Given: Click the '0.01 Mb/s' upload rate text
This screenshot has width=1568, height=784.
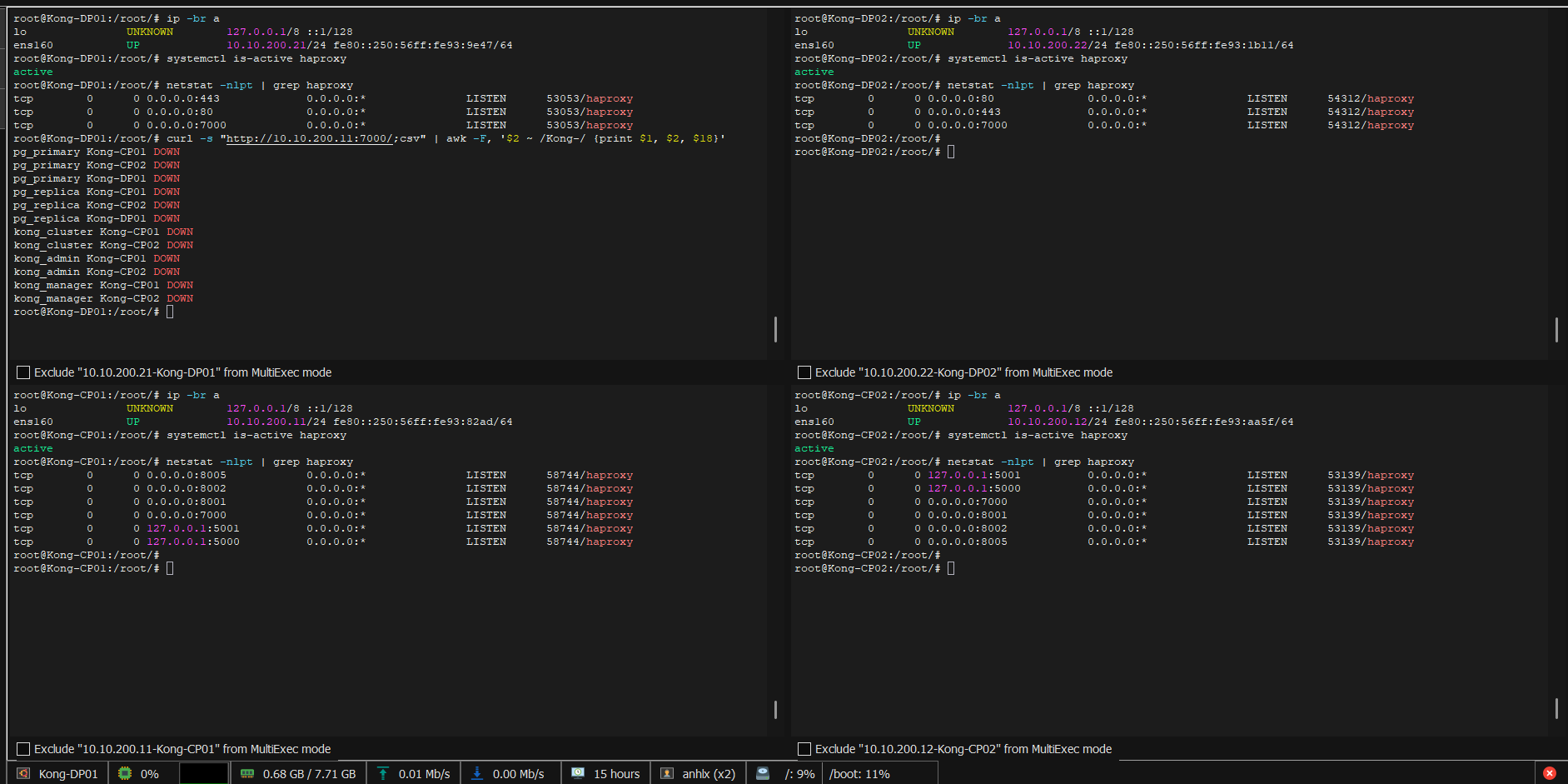Looking at the screenshot, I should 424,774.
